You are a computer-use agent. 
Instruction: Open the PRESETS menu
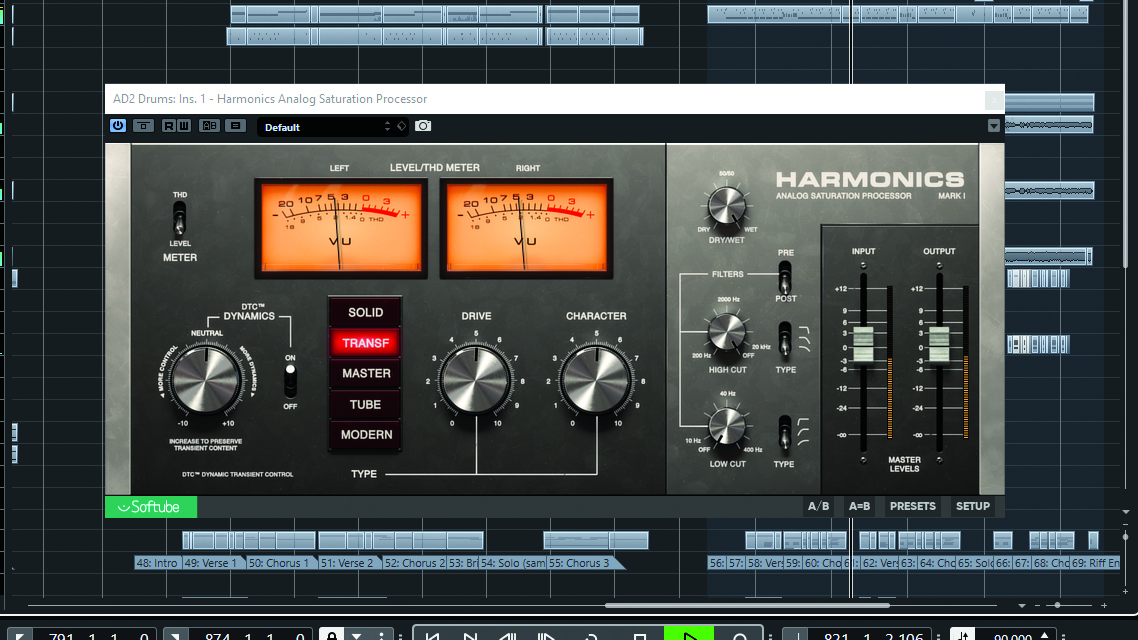coord(912,506)
